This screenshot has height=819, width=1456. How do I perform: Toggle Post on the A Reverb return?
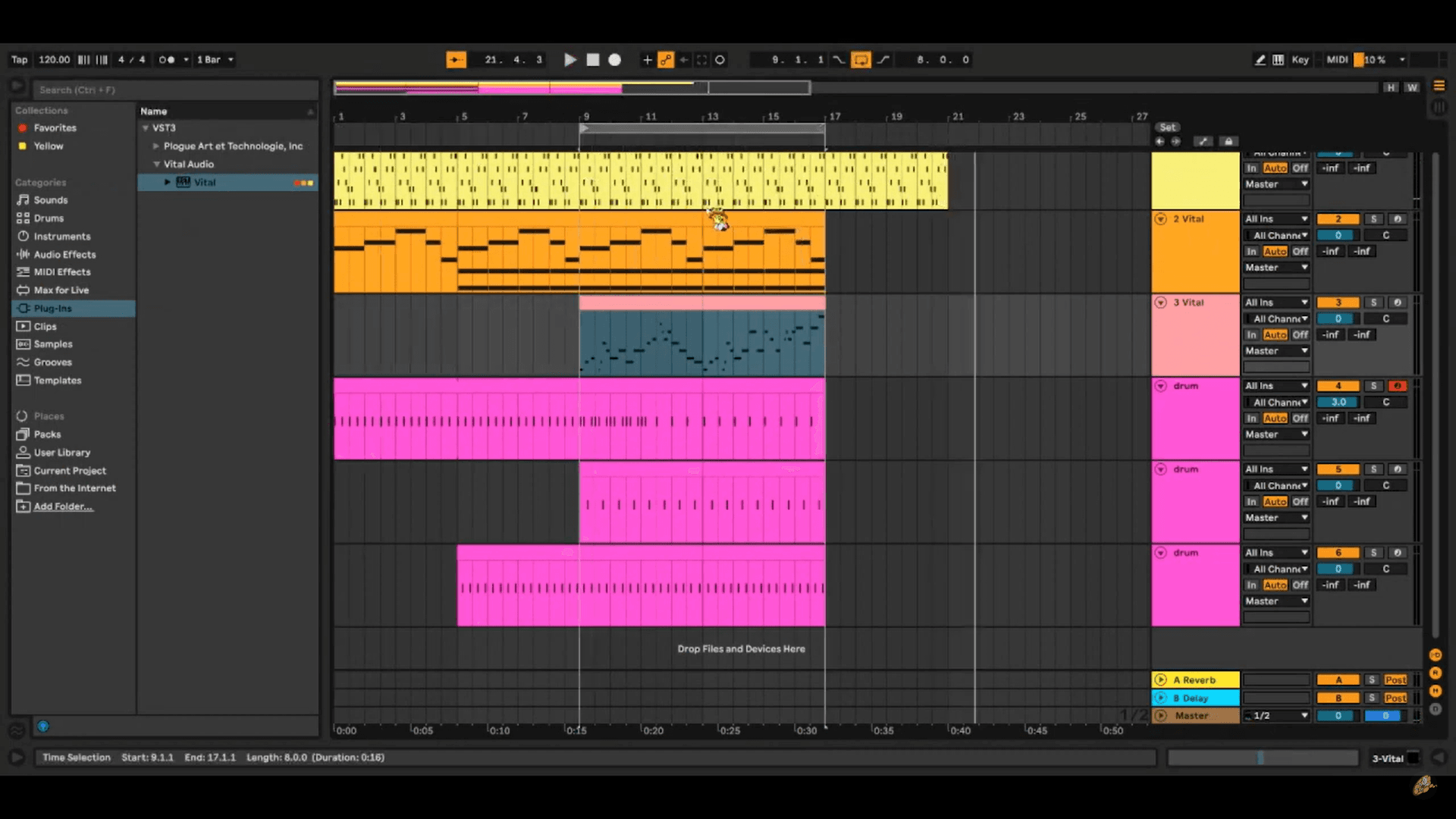pos(1396,679)
